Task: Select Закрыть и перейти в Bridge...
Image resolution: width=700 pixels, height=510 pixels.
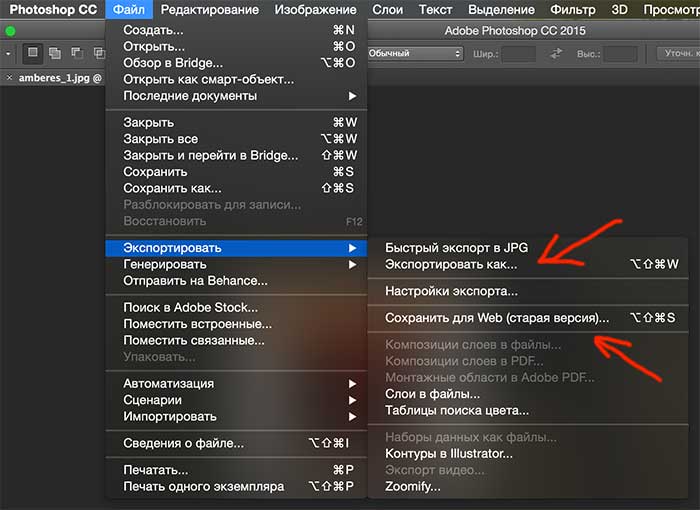Action: (237, 155)
